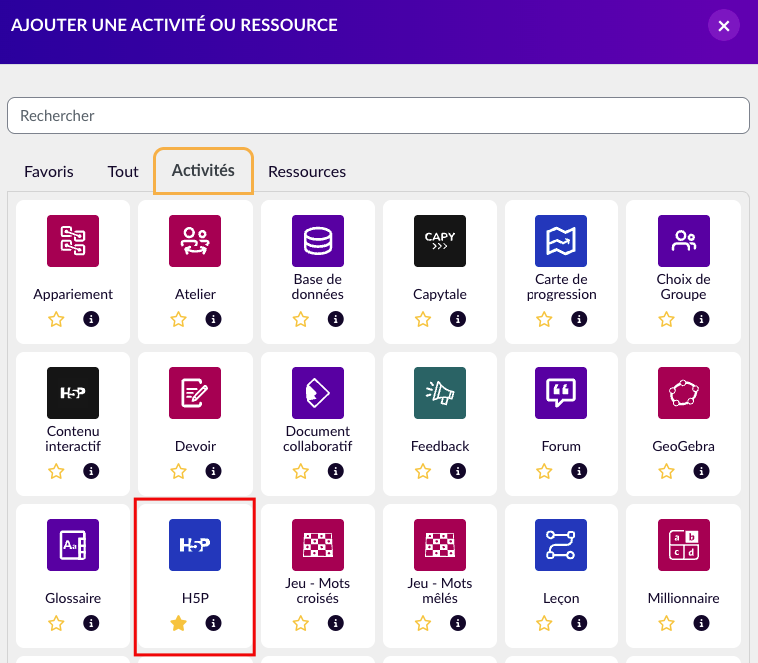Screen dimensions: 758x663
Task: Click the Rechercher search field
Action: click(x=378, y=116)
